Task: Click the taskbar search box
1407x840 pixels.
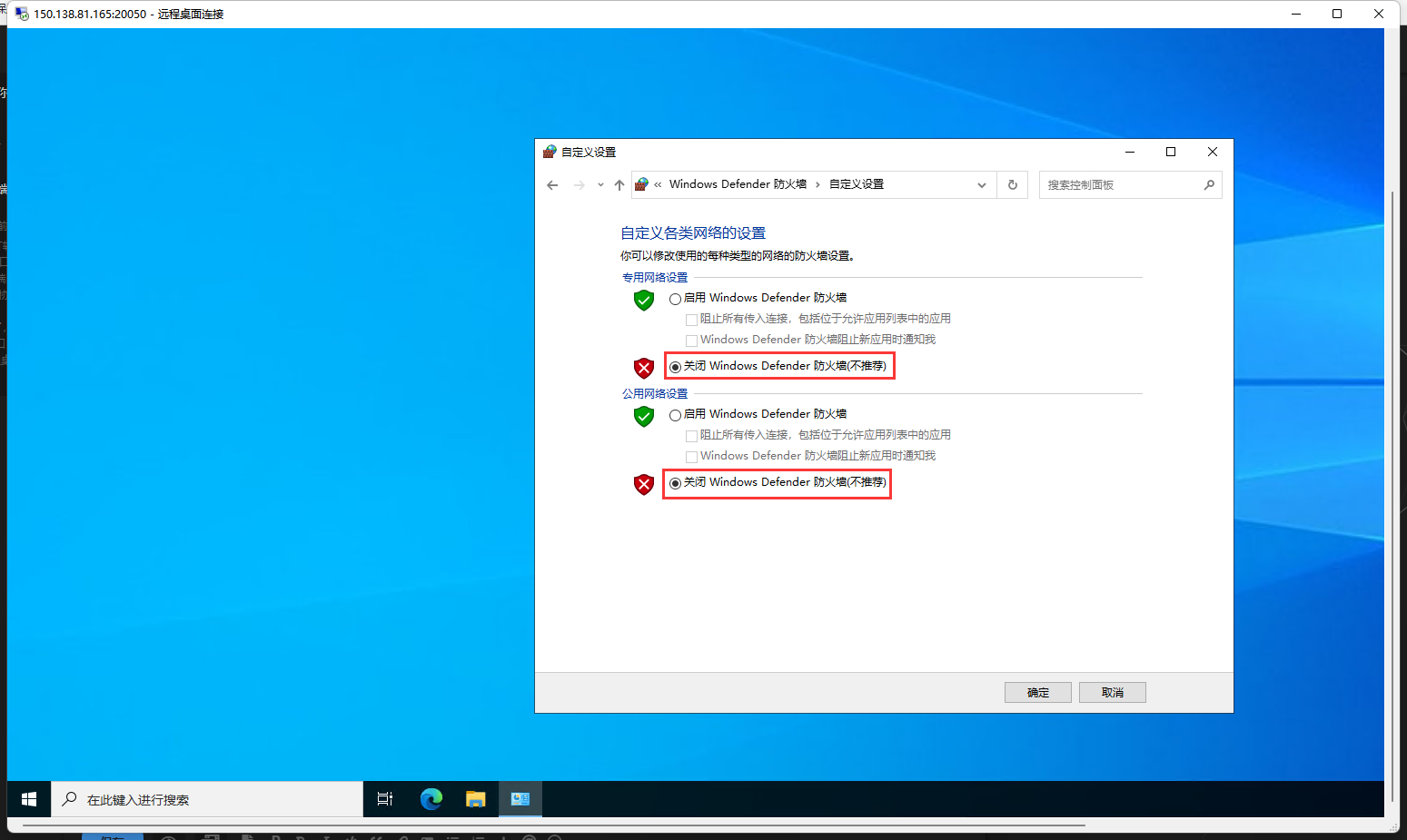Action: [207, 799]
